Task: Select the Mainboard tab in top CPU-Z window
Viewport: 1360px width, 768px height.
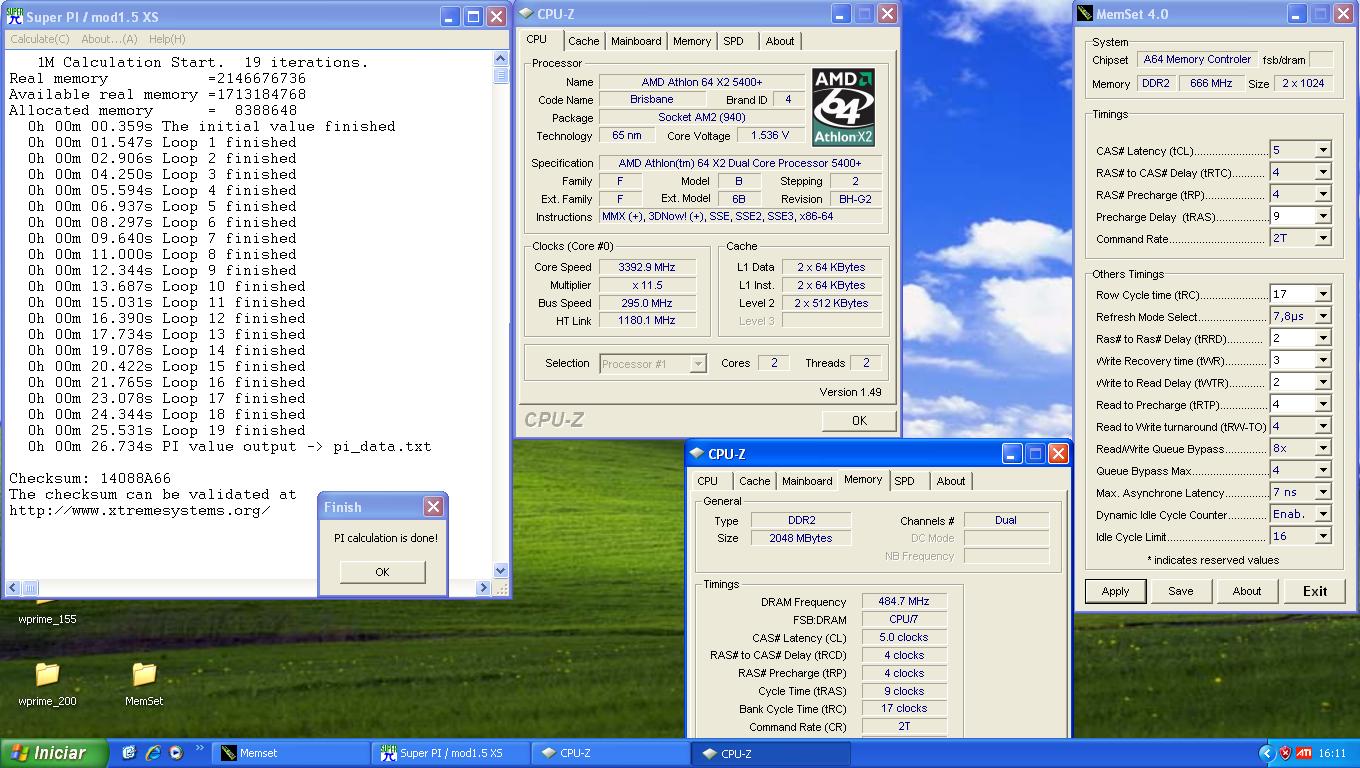Action: tap(636, 41)
